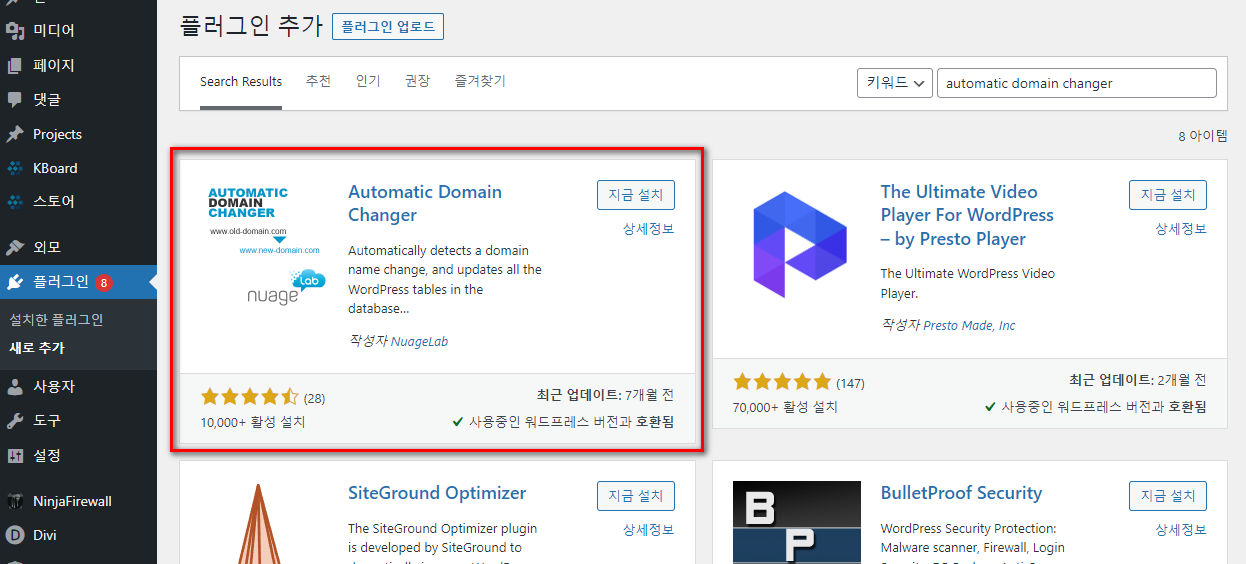
Task: Click the Users person icon
Action: point(15,386)
